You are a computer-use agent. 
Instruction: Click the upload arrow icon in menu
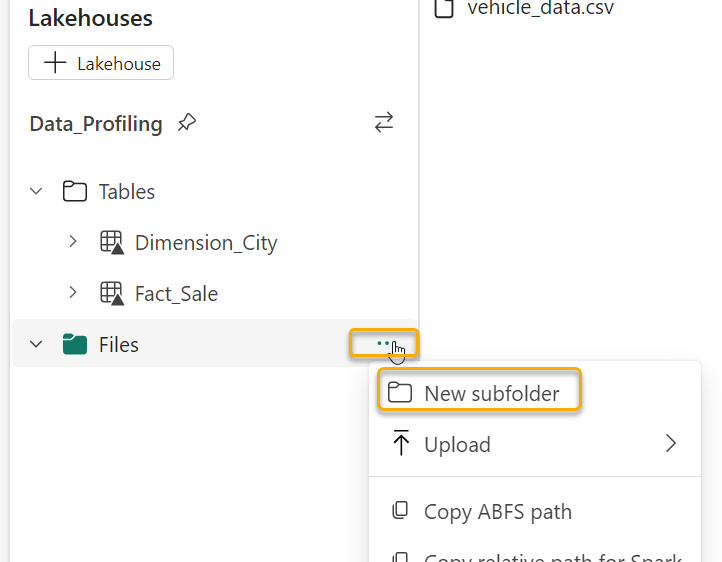[x=401, y=444]
